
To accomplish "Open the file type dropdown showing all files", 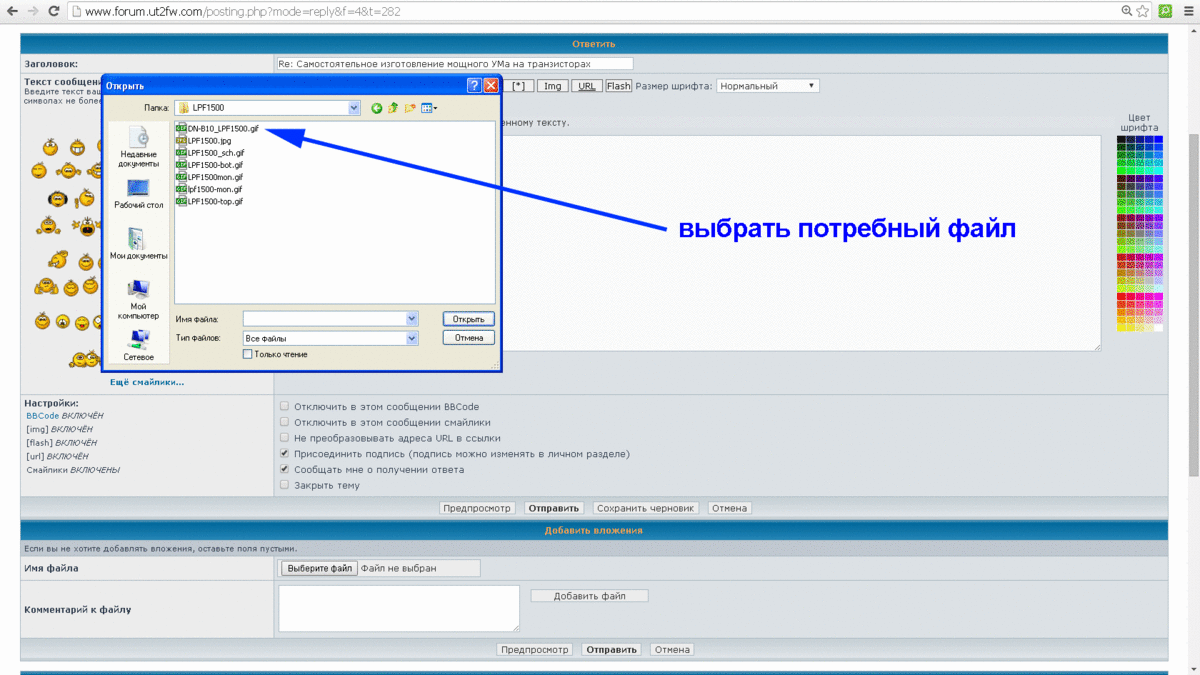I will point(411,339).
